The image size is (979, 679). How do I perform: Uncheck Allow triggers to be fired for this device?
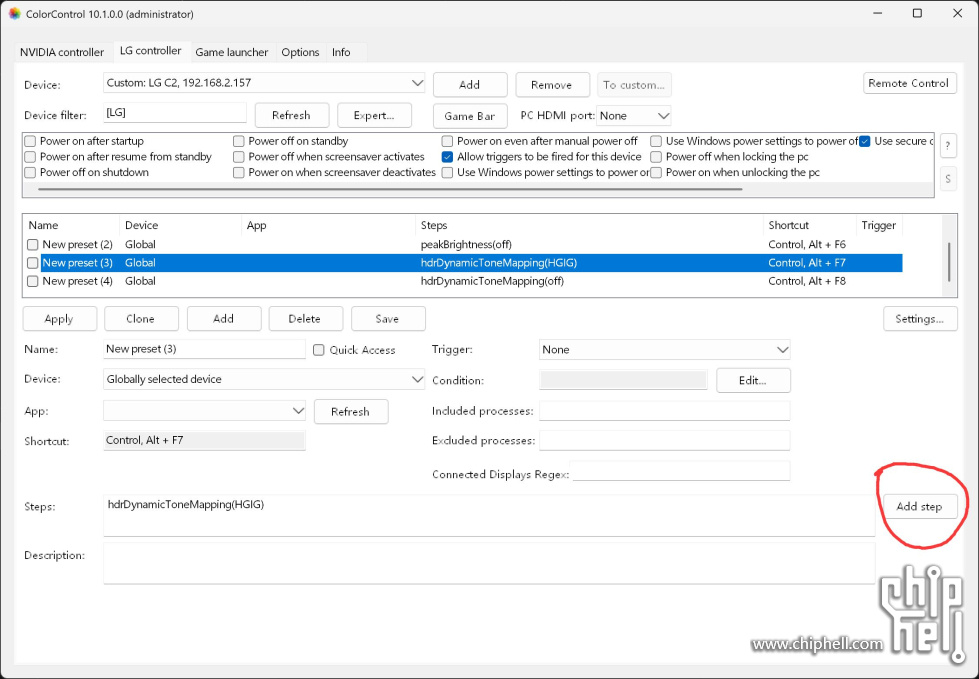click(447, 157)
